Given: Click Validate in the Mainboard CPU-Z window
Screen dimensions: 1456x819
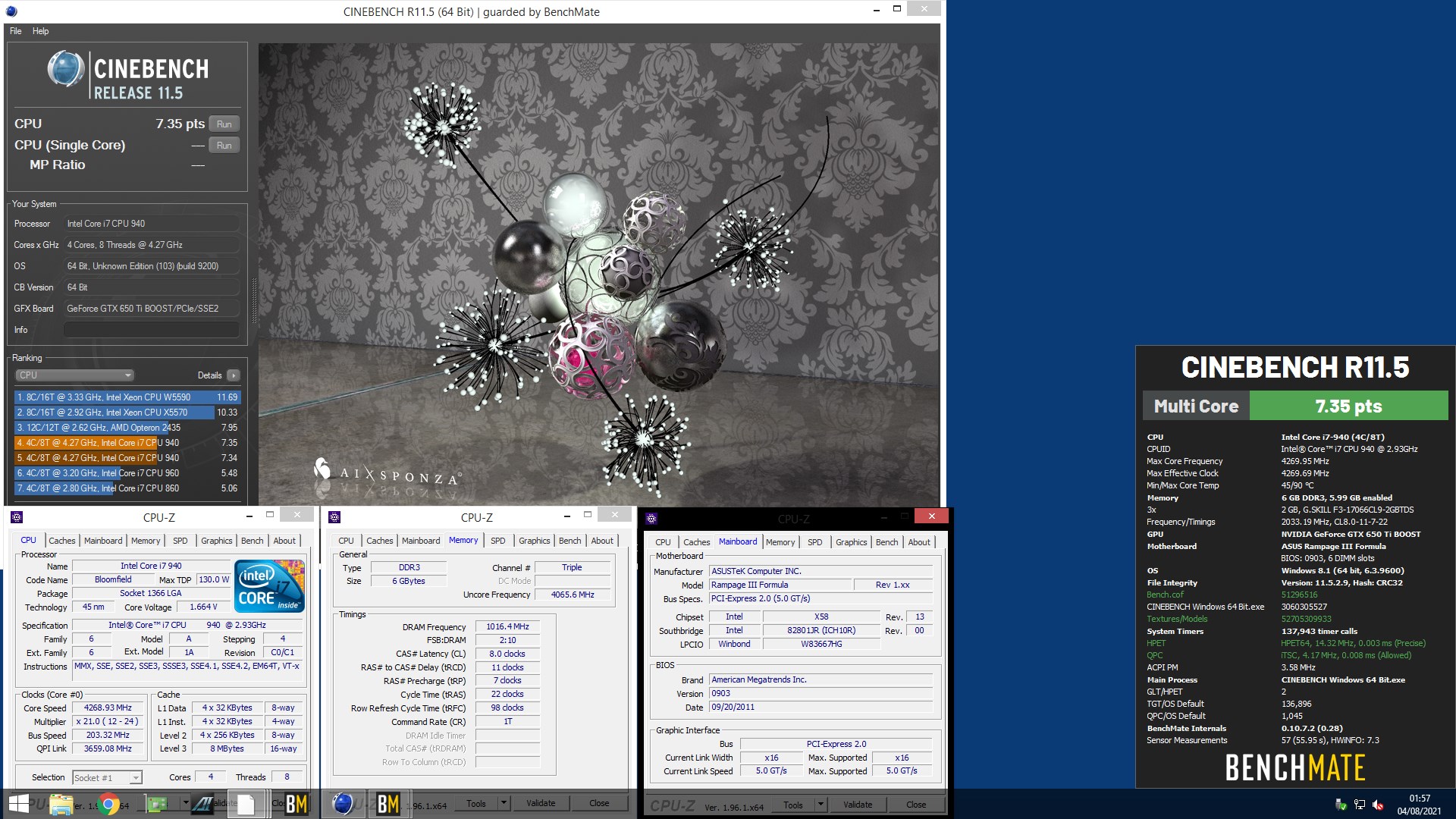Looking at the screenshot, I should coord(858,805).
